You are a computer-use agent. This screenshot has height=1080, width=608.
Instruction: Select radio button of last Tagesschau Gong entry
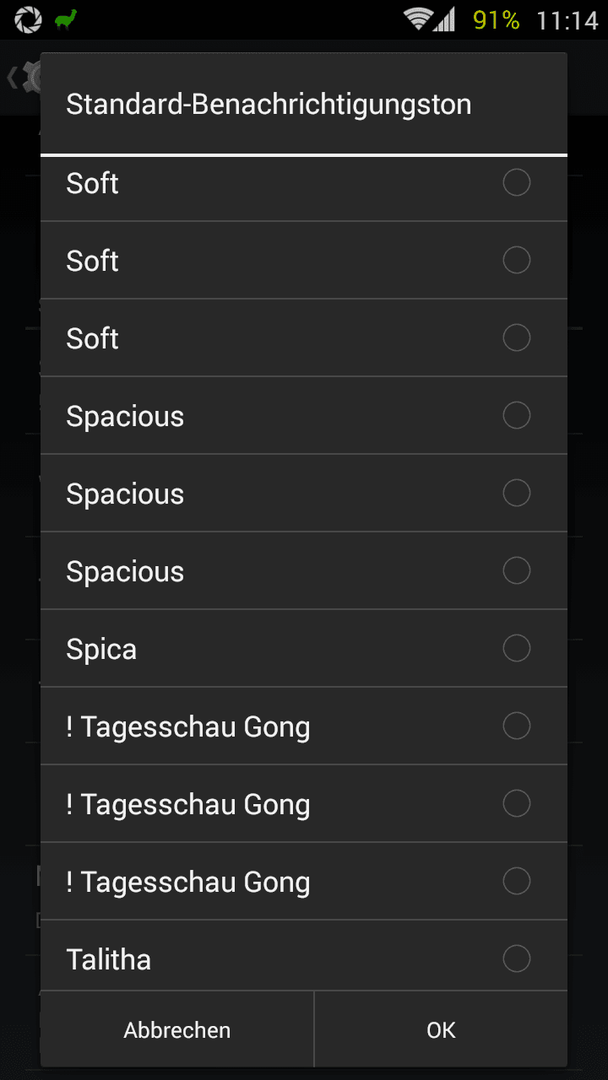tap(516, 880)
